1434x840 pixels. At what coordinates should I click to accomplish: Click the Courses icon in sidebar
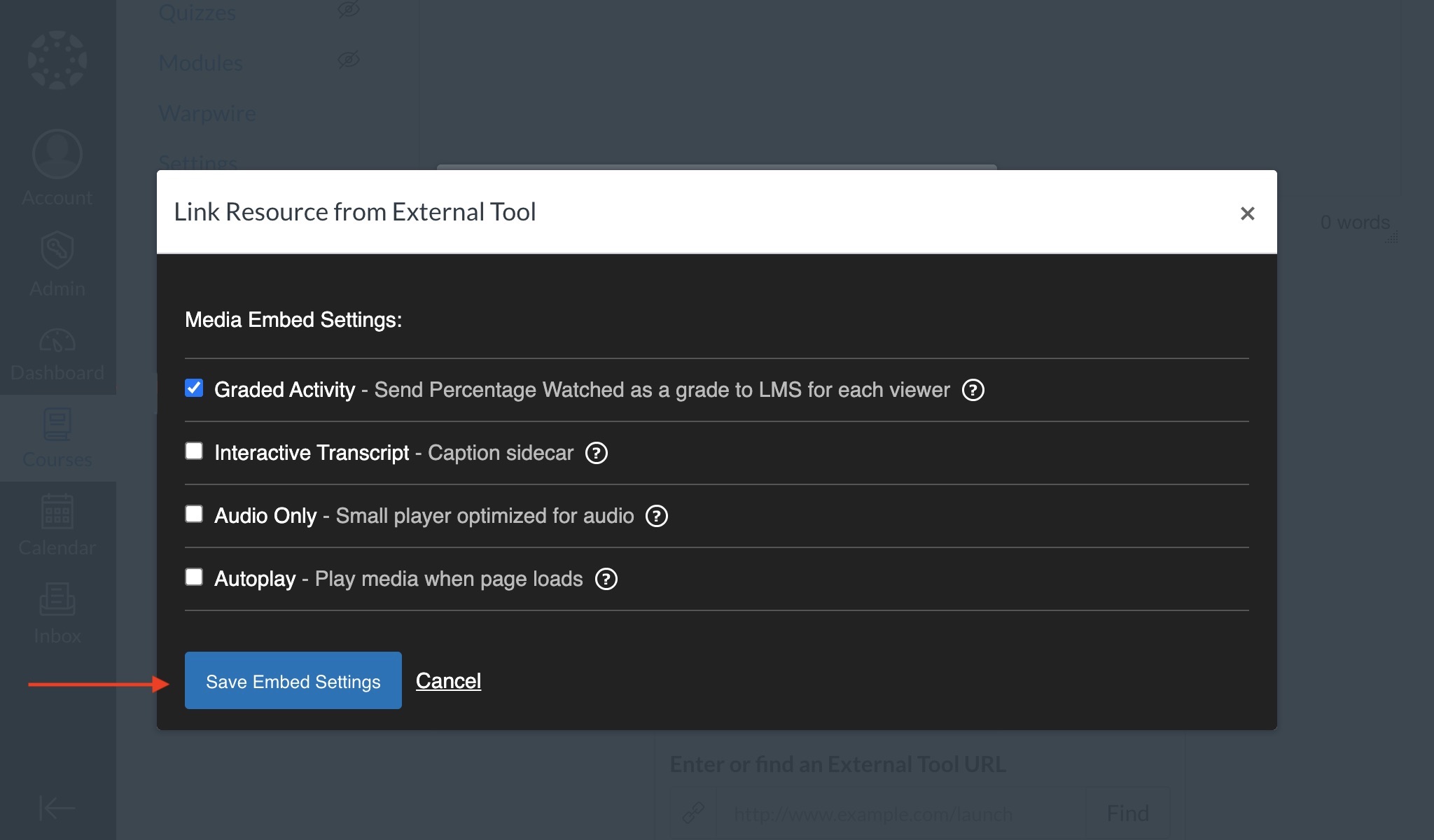[x=57, y=438]
